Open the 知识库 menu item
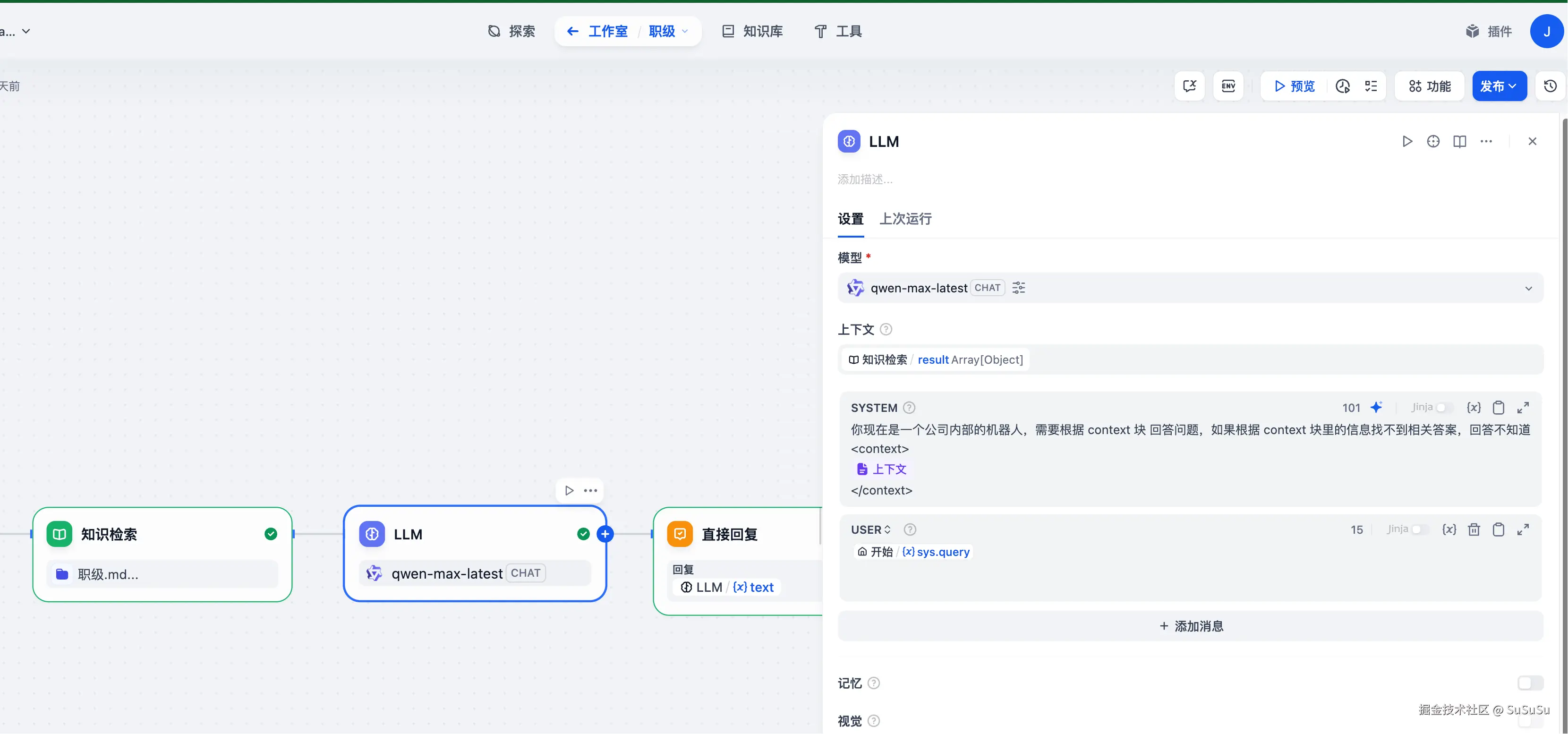1568x734 pixels. pos(752,31)
